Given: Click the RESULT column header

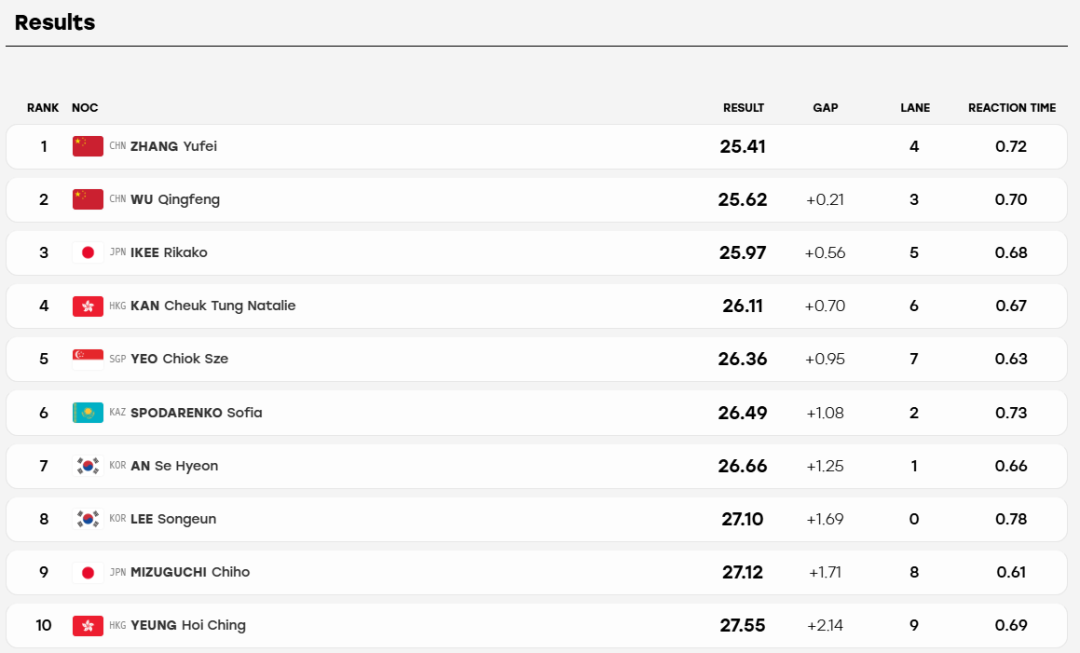Looking at the screenshot, I should (743, 107).
